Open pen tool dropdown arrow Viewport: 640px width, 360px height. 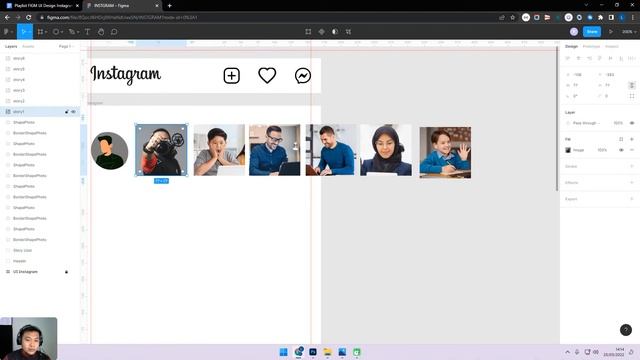(x=78, y=32)
